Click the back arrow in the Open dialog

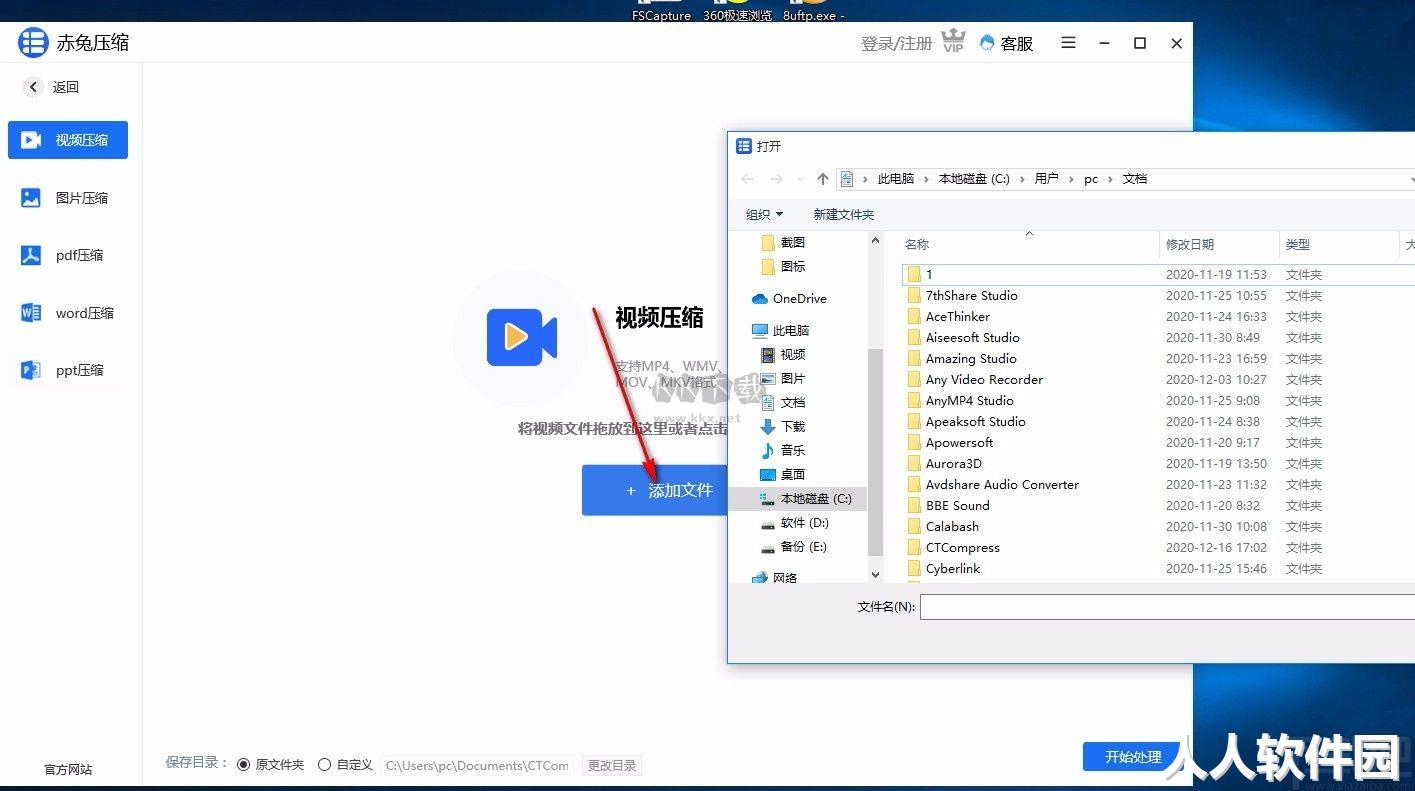pyautogui.click(x=747, y=179)
